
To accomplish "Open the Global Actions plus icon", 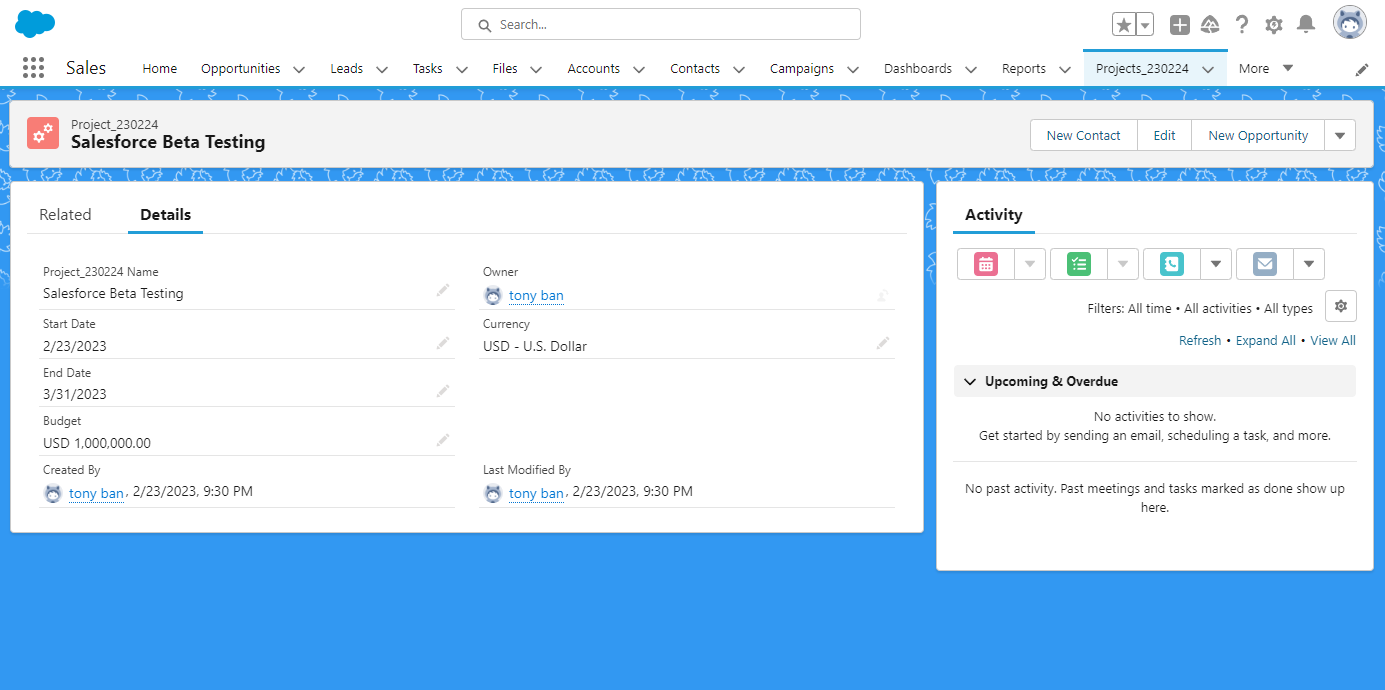I will click(1180, 25).
